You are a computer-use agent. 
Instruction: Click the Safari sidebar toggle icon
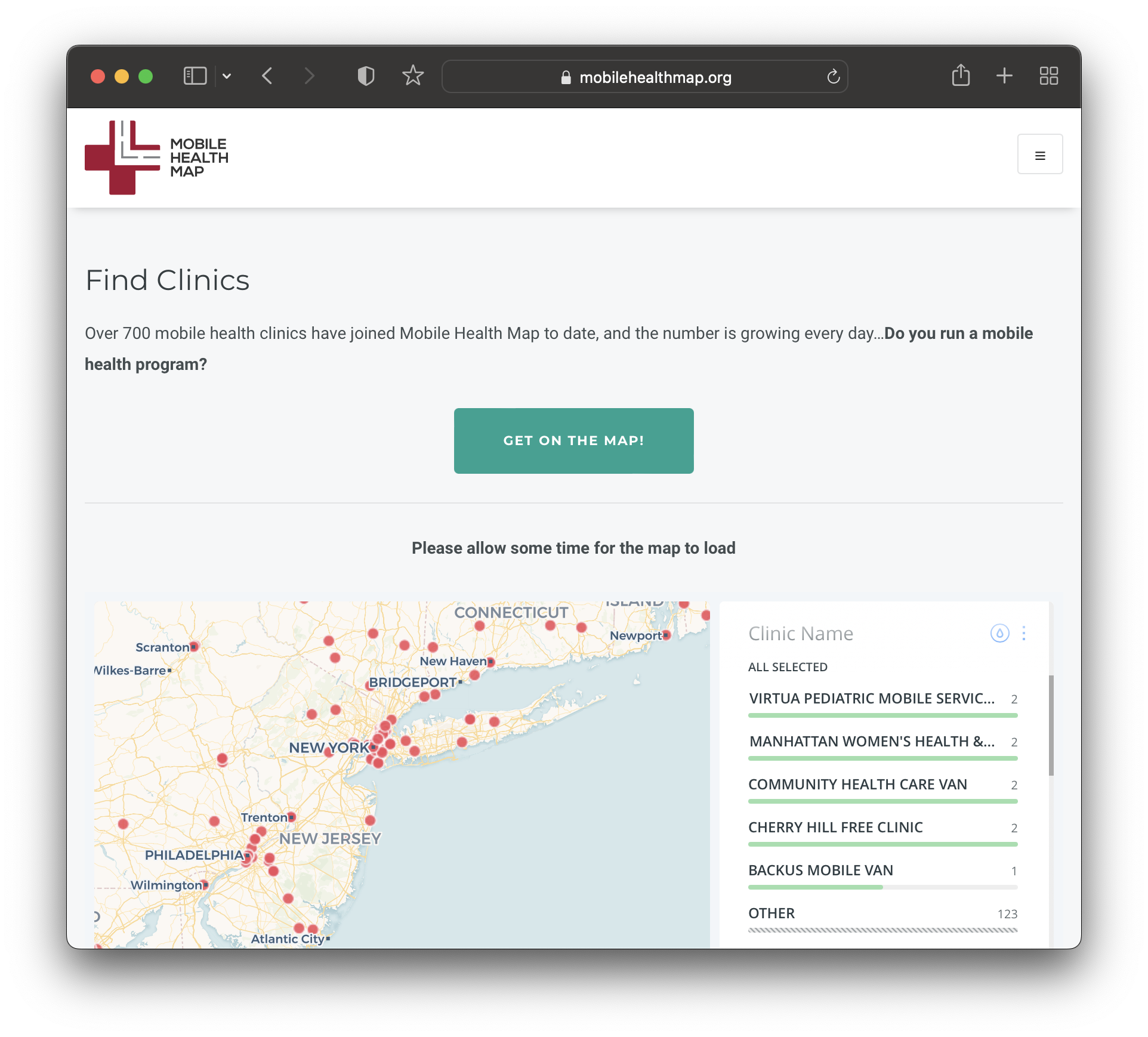(195, 76)
